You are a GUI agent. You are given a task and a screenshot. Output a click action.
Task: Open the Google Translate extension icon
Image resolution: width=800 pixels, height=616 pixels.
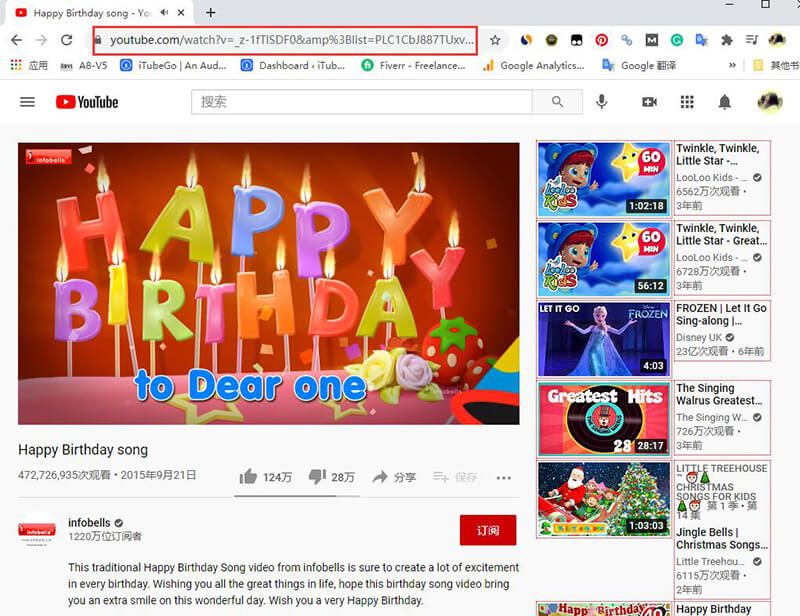tap(702, 40)
